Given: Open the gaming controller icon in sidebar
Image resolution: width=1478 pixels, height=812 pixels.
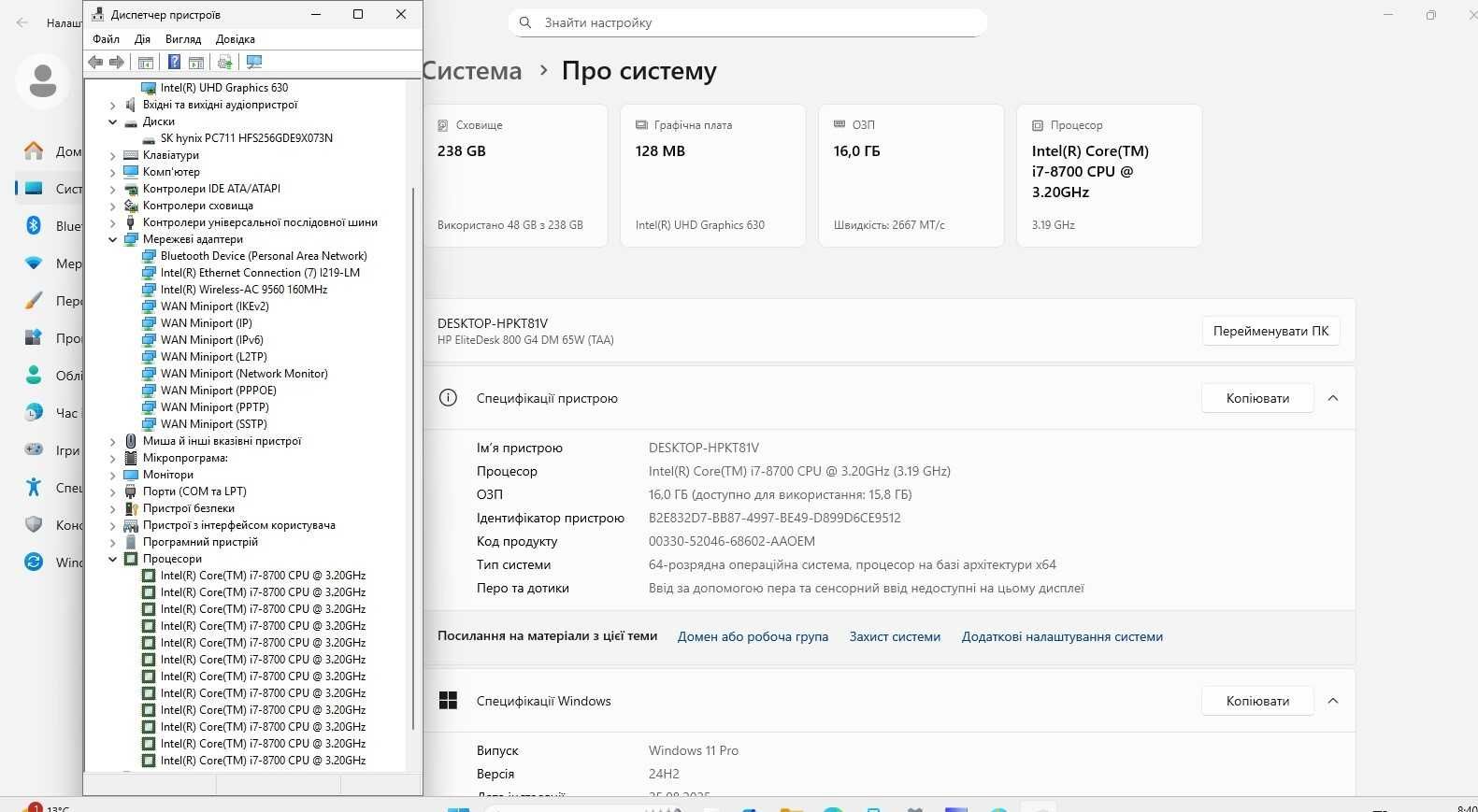Looking at the screenshot, I should pyautogui.click(x=34, y=449).
